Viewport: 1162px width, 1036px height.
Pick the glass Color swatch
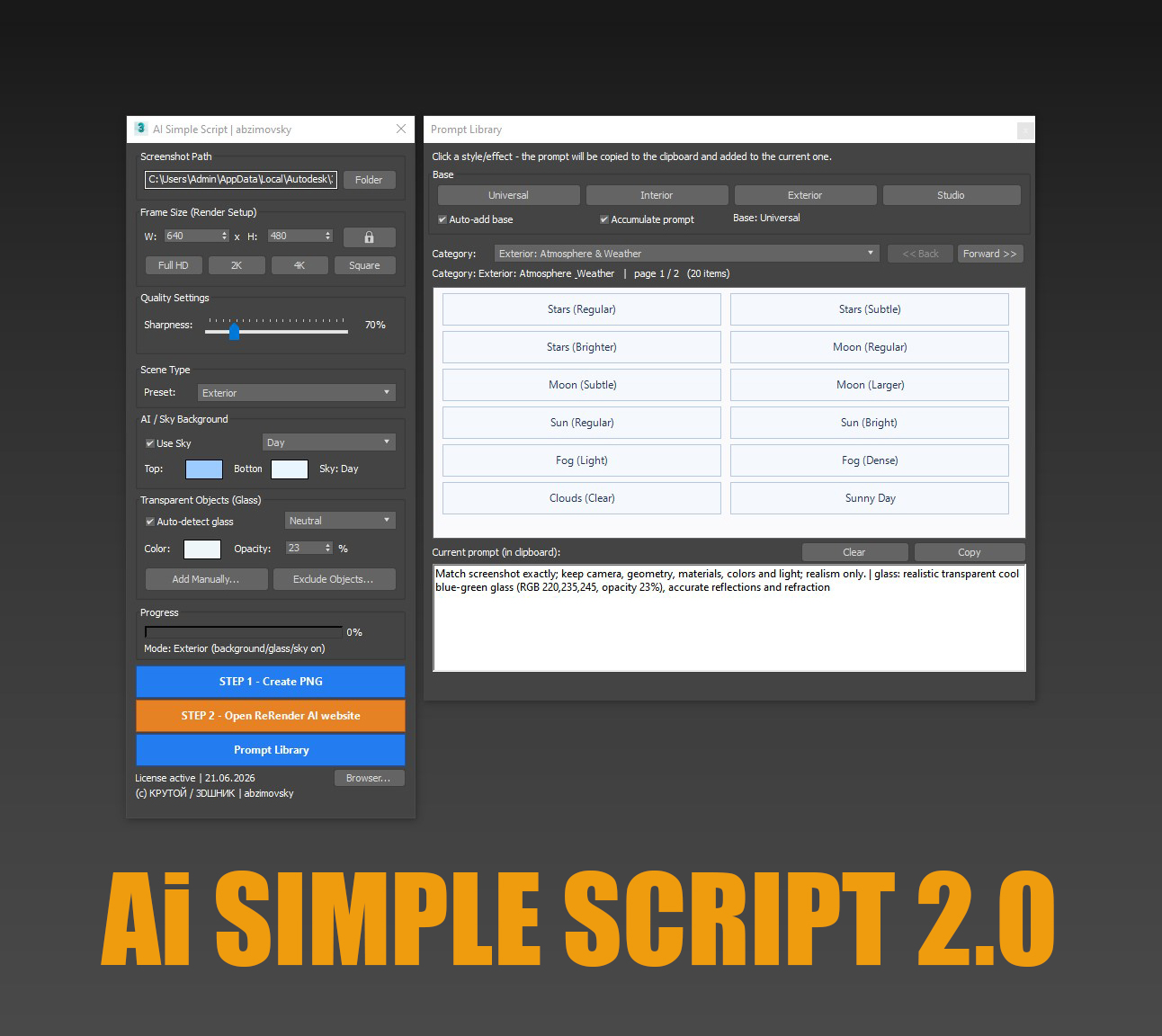click(202, 549)
